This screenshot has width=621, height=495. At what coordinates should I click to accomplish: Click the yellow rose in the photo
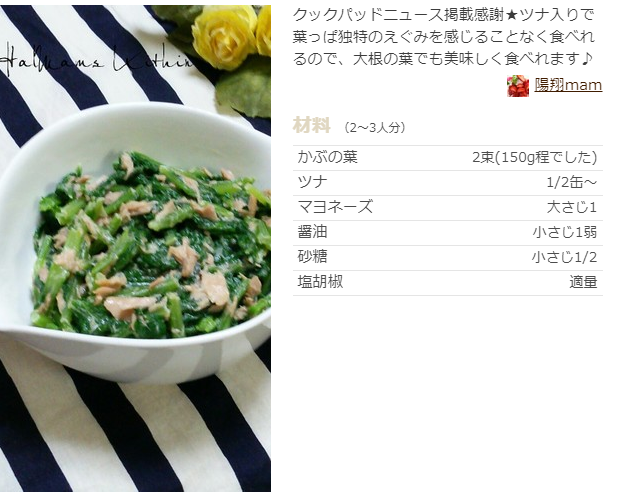224,37
